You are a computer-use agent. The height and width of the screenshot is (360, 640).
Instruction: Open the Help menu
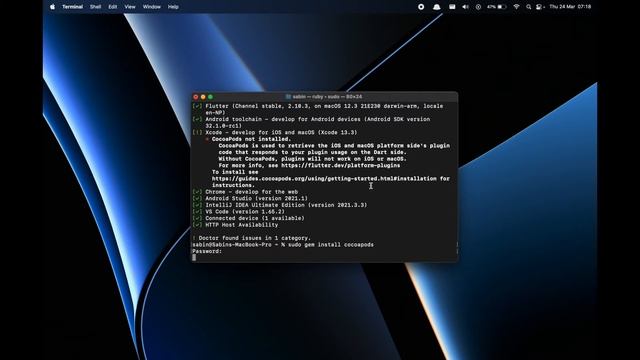pos(173,7)
